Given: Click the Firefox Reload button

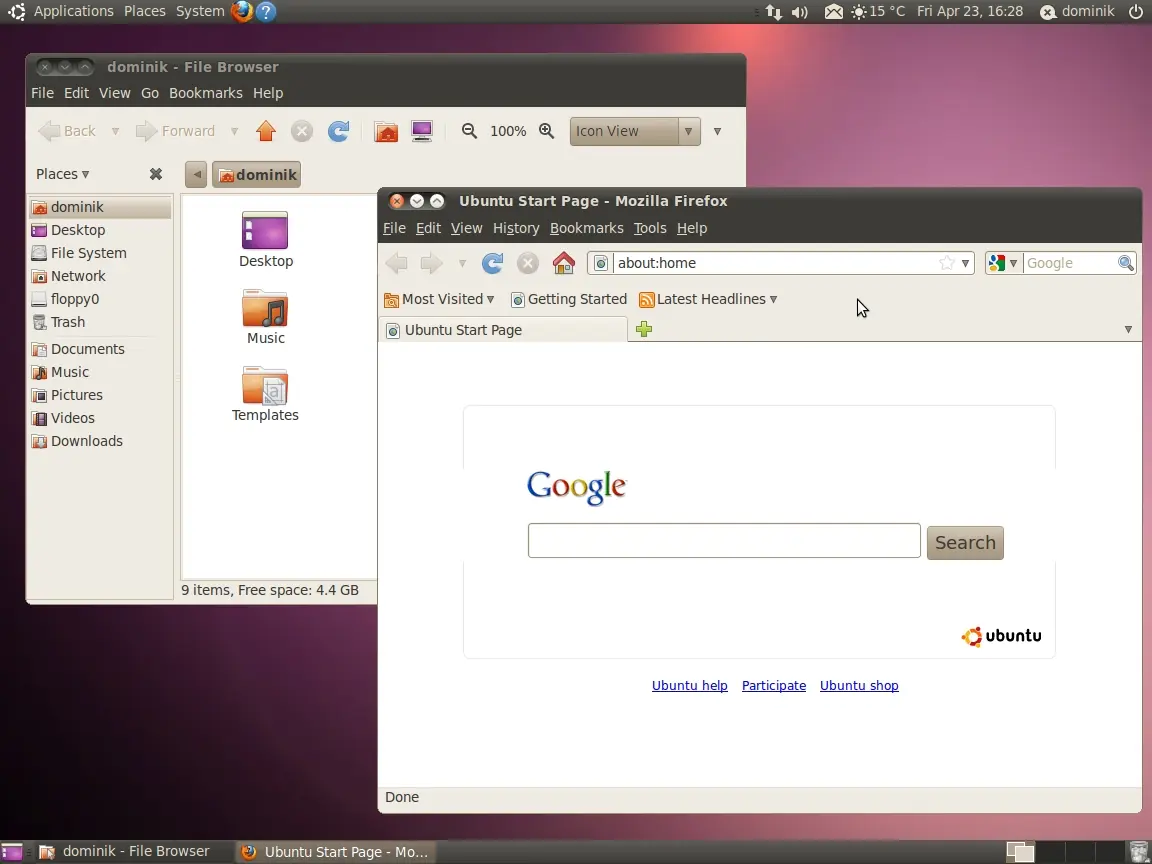Looking at the screenshot, I should (x=492, y=263).
